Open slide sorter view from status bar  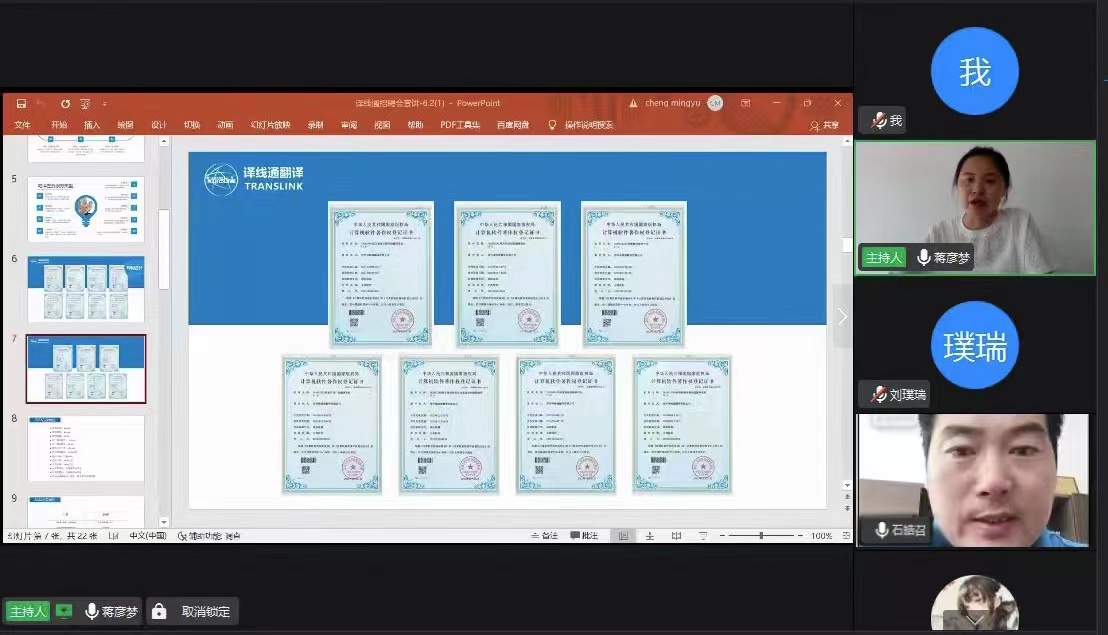point(648,536)
